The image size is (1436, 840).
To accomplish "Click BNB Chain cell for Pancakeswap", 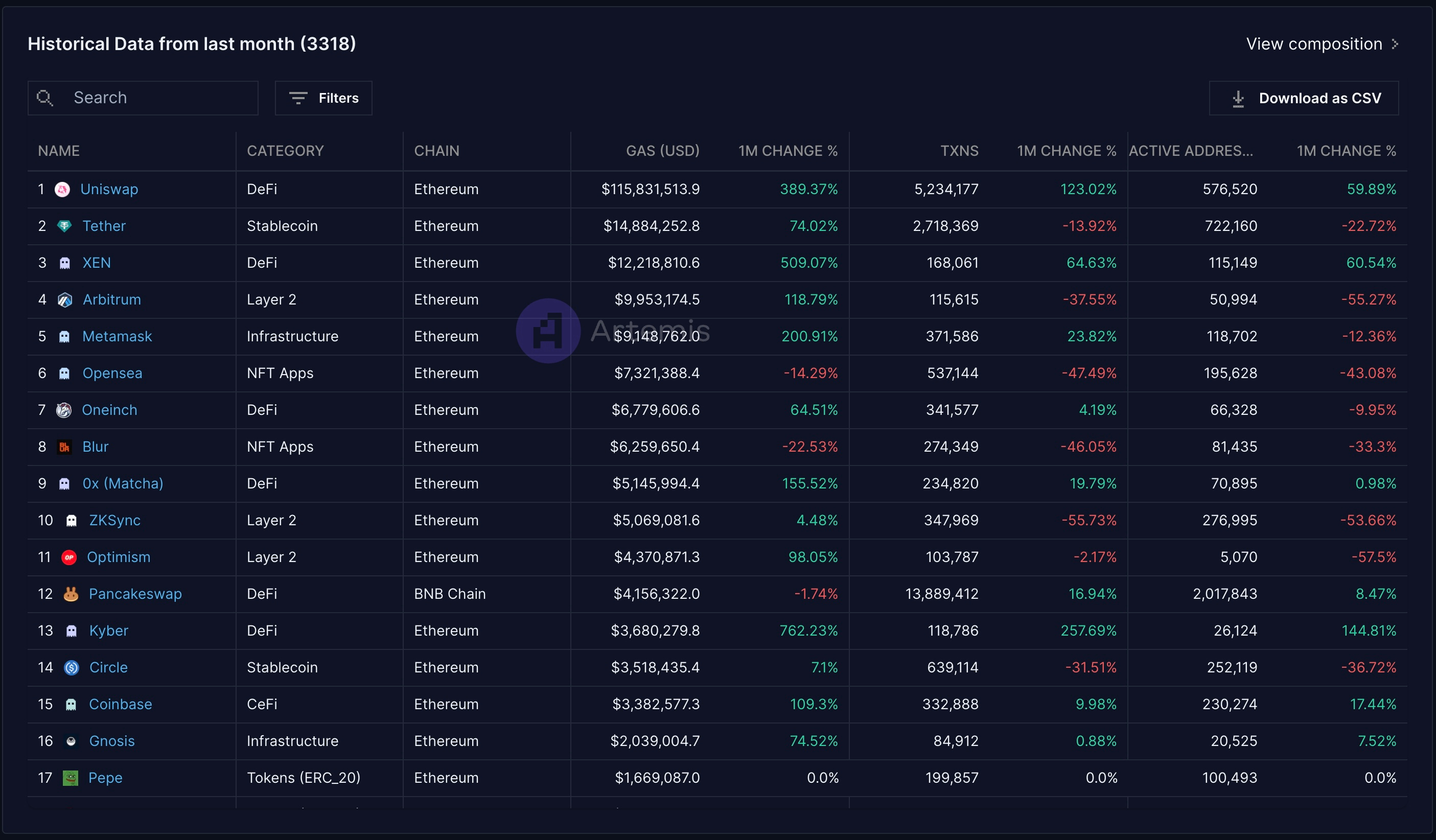I will [x=450, y=594].
